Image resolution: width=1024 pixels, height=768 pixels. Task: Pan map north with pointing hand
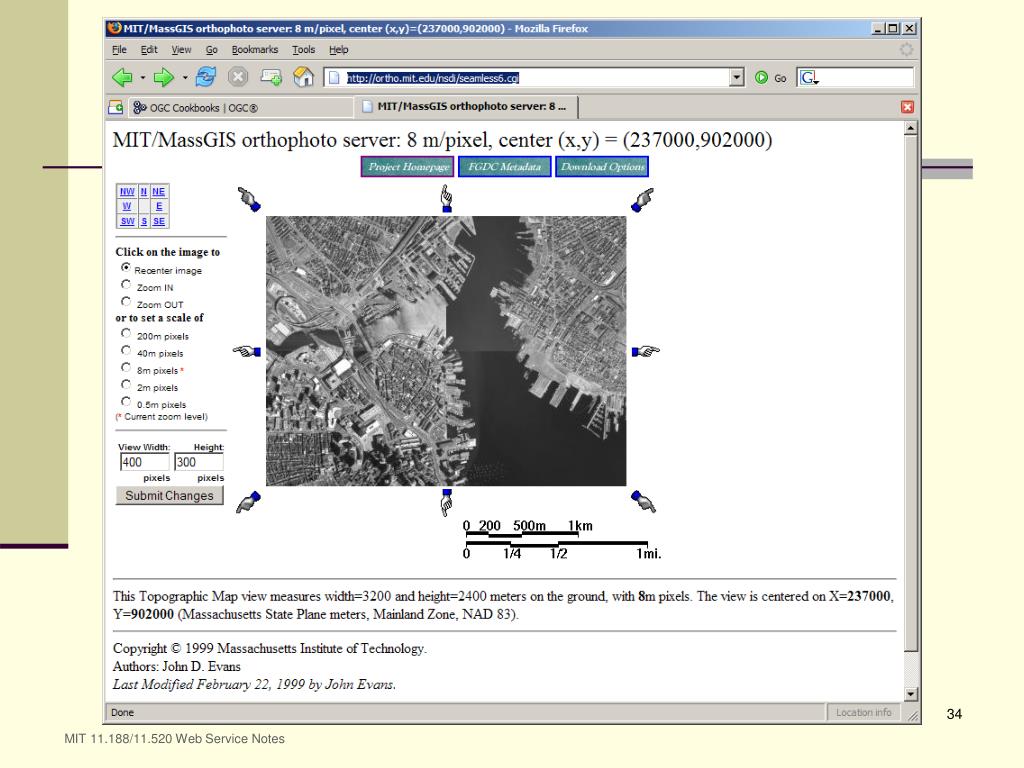click(x=447, y=198)
